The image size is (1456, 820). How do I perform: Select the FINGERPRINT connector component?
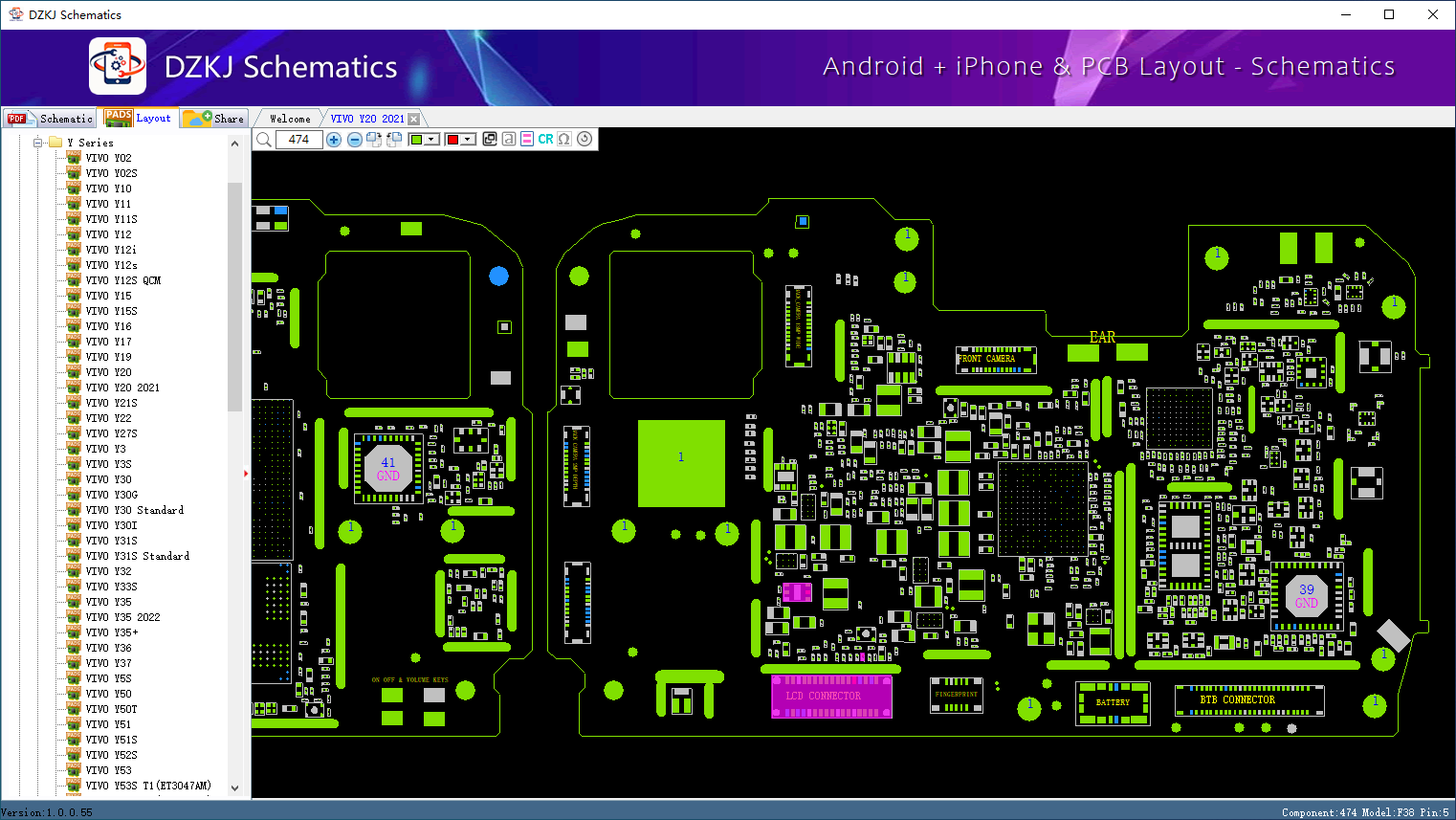pos(958,696)
